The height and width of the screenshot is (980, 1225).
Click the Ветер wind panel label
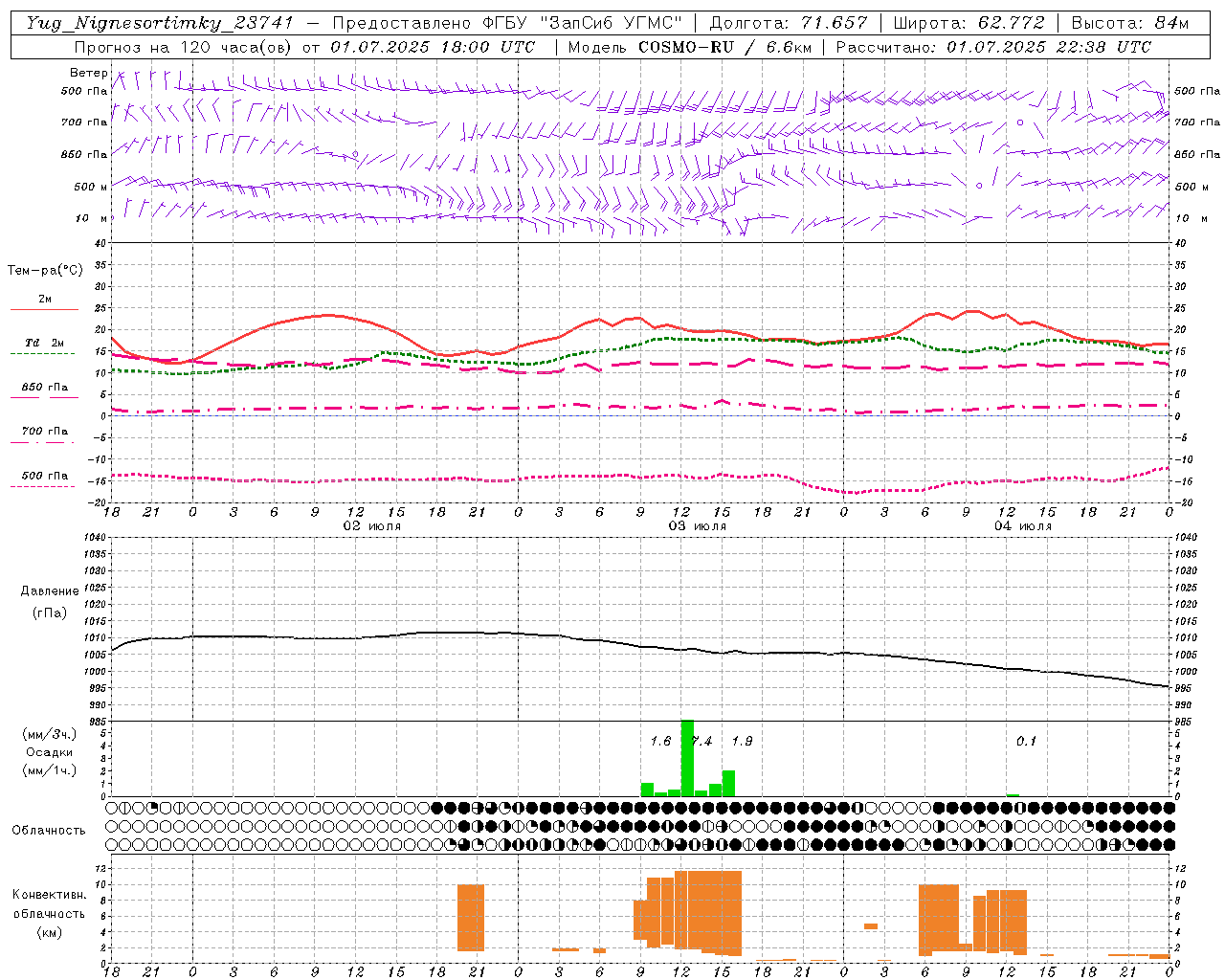pos(88,73)
